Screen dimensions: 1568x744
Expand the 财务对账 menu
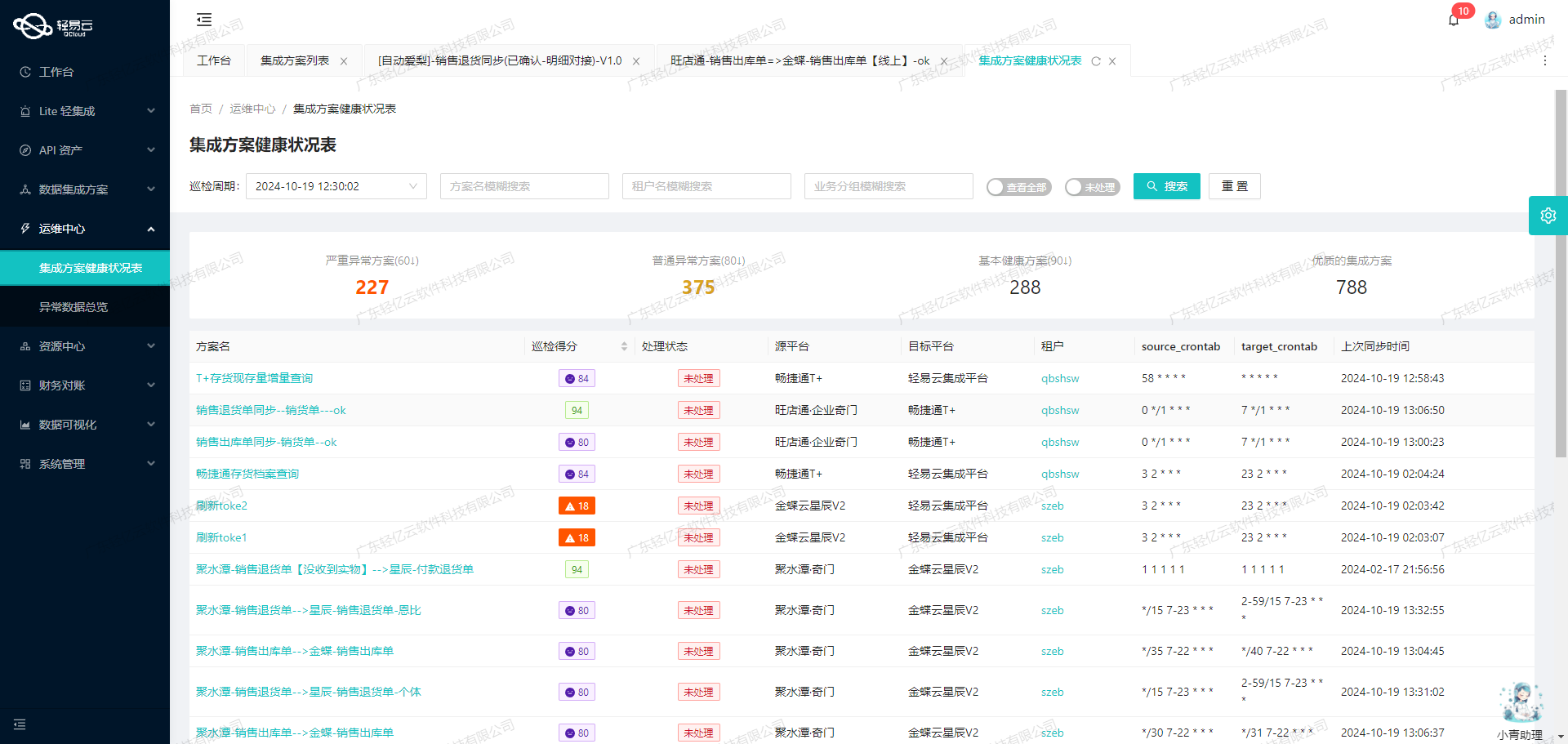tap(151, 385)
